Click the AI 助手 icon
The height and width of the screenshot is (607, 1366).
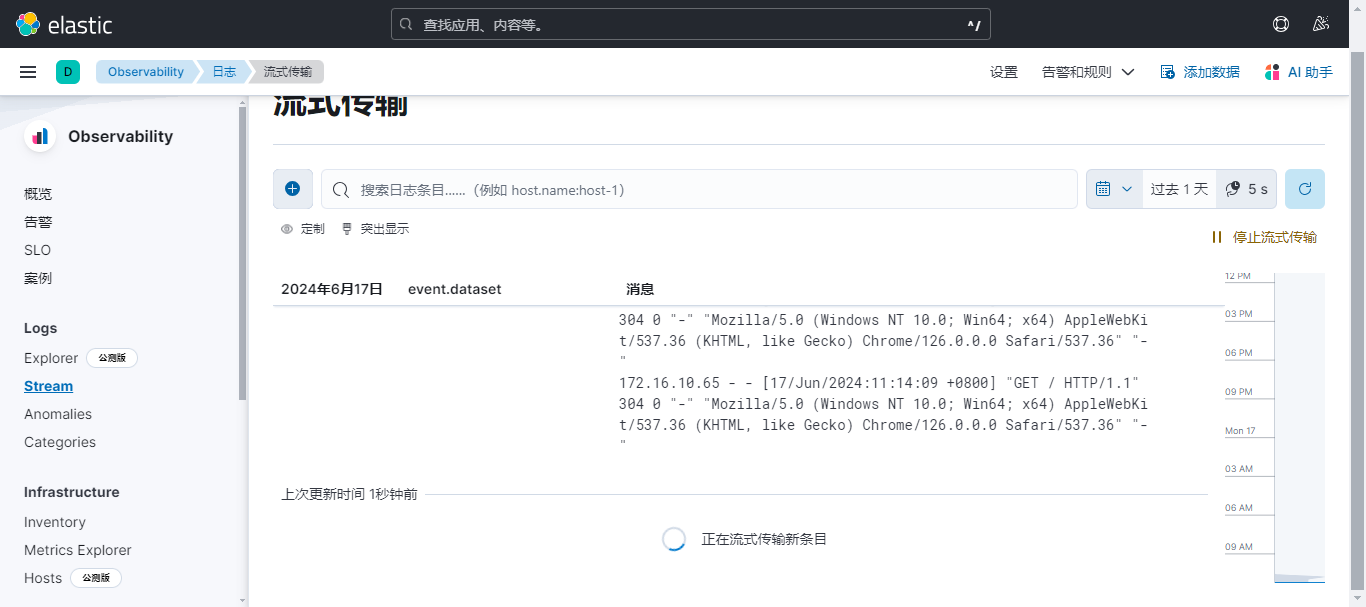click(1272, 72)
